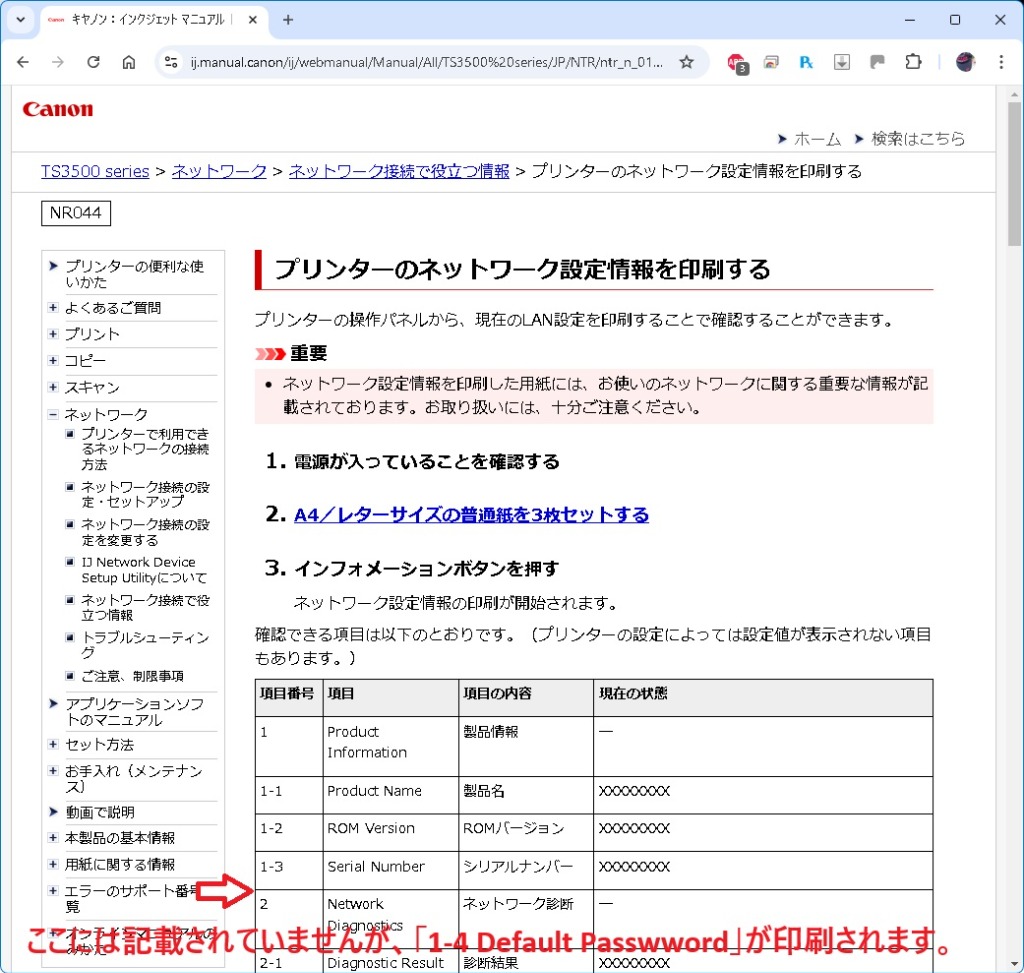Open the tab search dropdown arrow
The height and width of the screenshot is (973, 1024).
click(20, 20)
